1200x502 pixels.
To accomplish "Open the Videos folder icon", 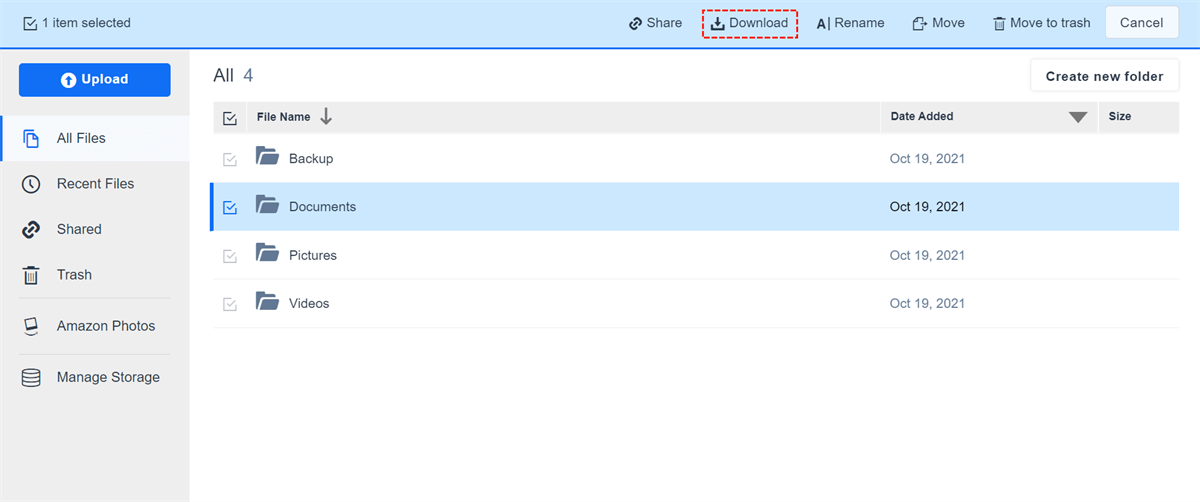I will pyautogui.click(x=266, y=302).
